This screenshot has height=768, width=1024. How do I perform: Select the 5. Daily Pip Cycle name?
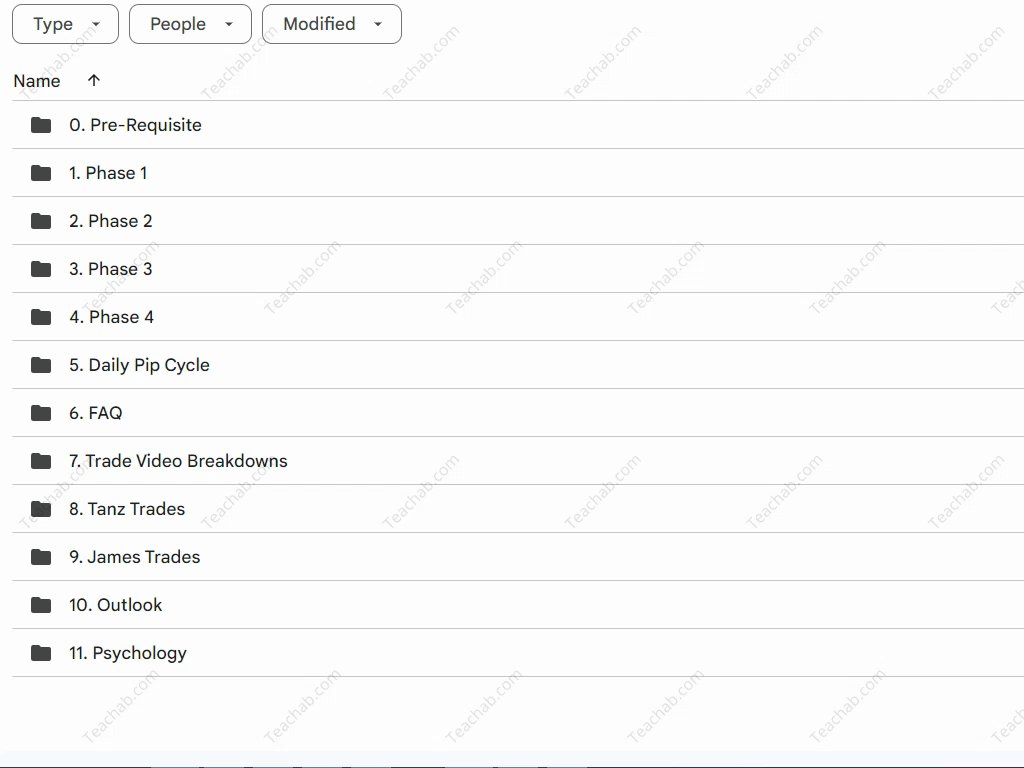click(139, 365)
